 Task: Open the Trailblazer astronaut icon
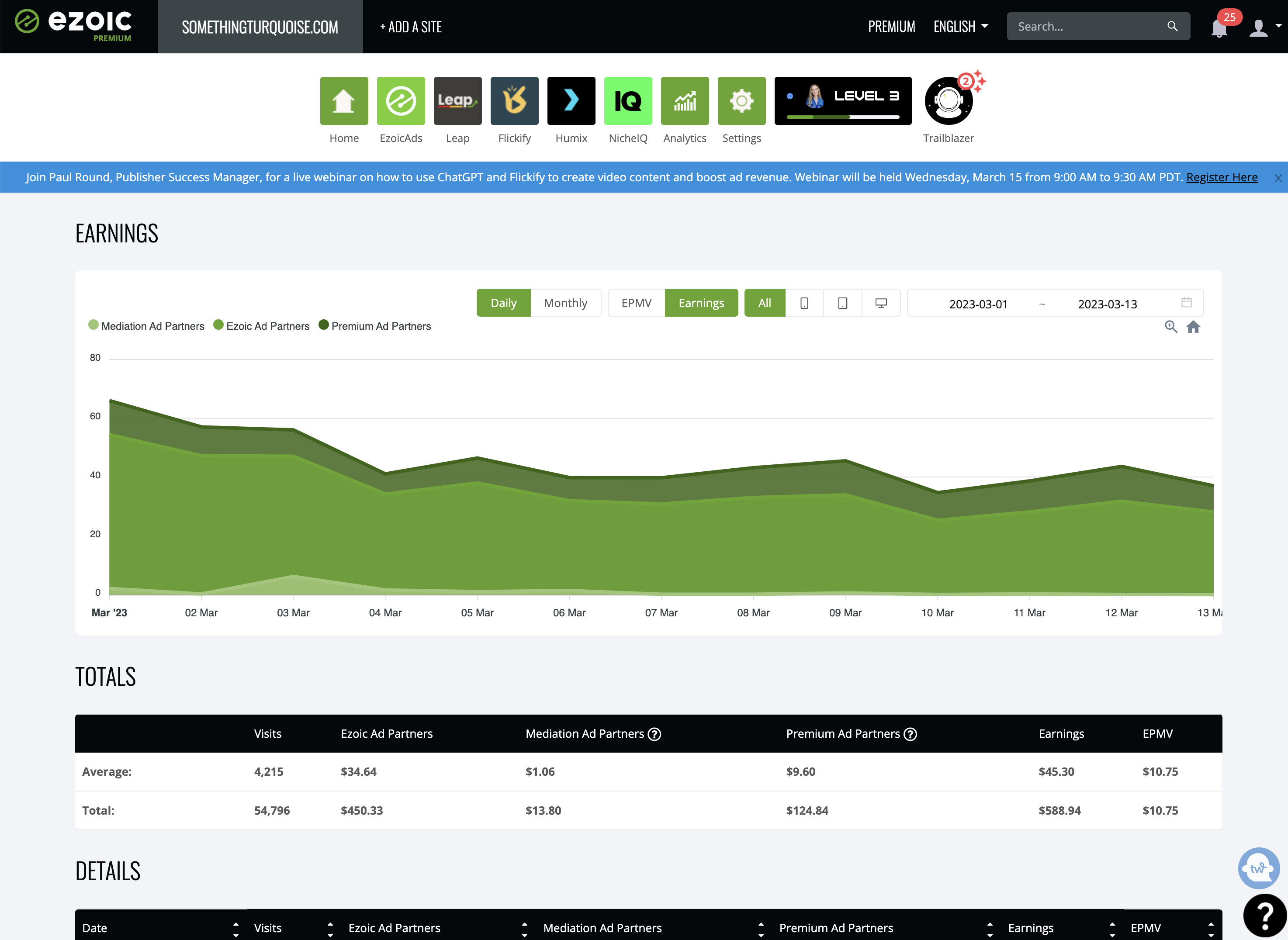(949, 101)
